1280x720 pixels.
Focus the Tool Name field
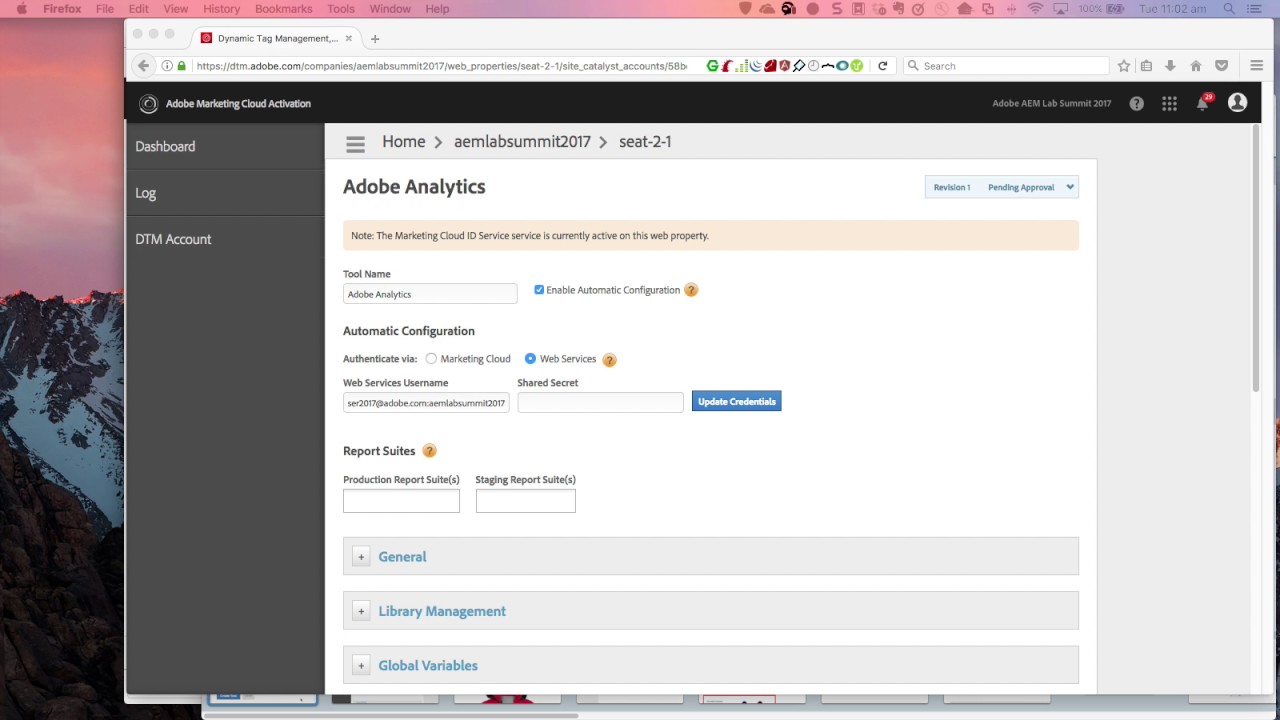(x=430, y=294)
